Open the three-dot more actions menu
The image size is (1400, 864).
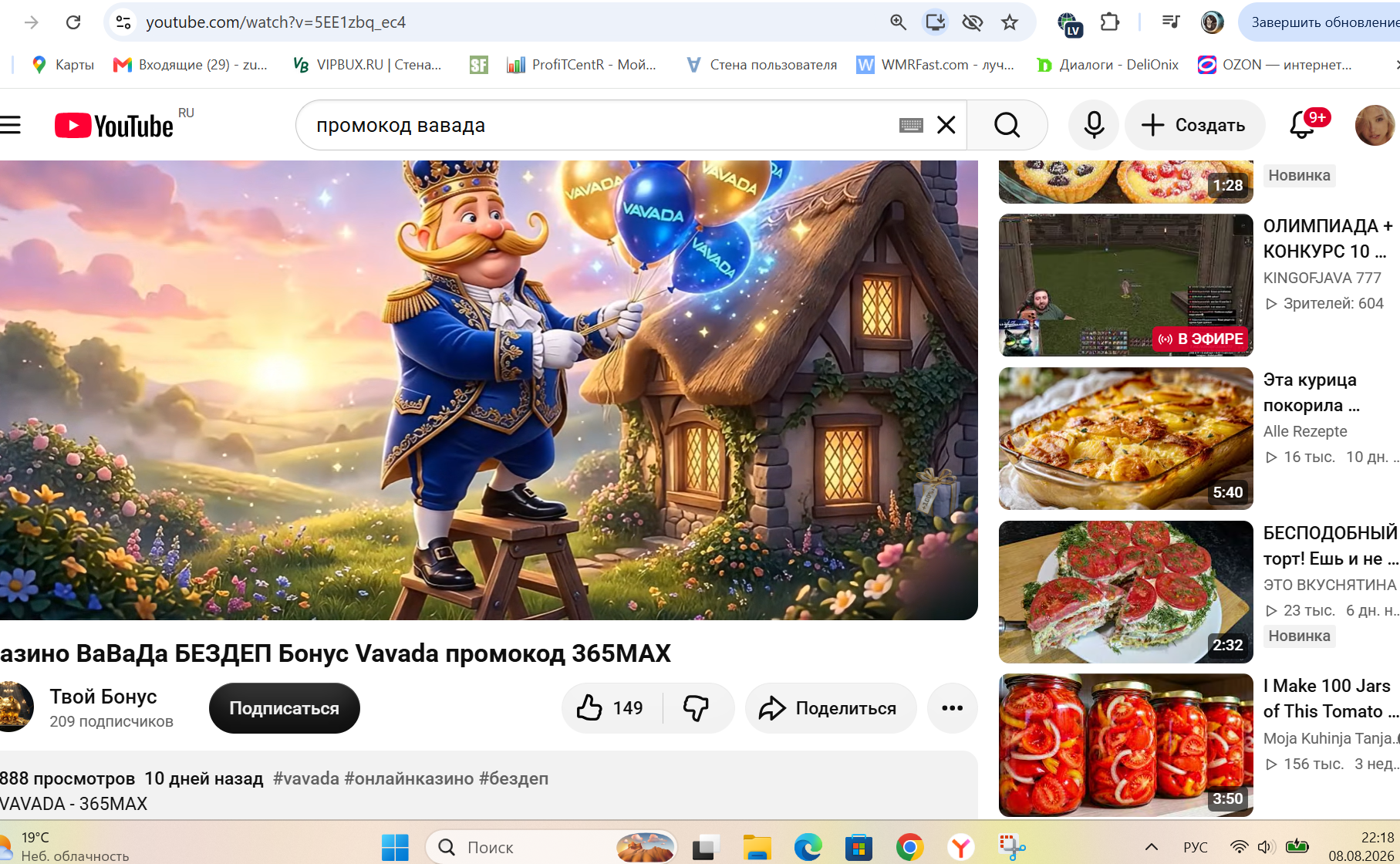952,708
